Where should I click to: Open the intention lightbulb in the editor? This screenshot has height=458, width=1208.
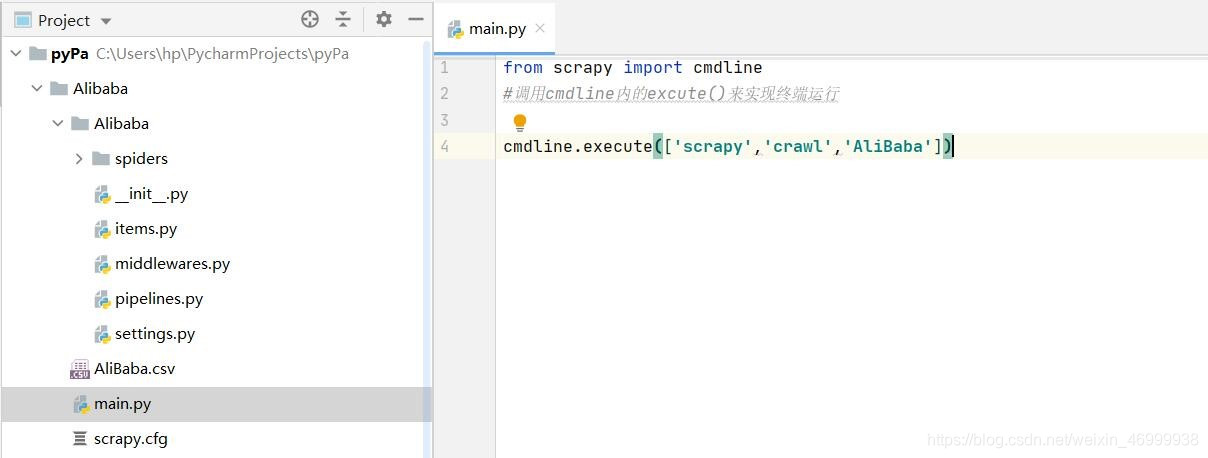point(520,123)
